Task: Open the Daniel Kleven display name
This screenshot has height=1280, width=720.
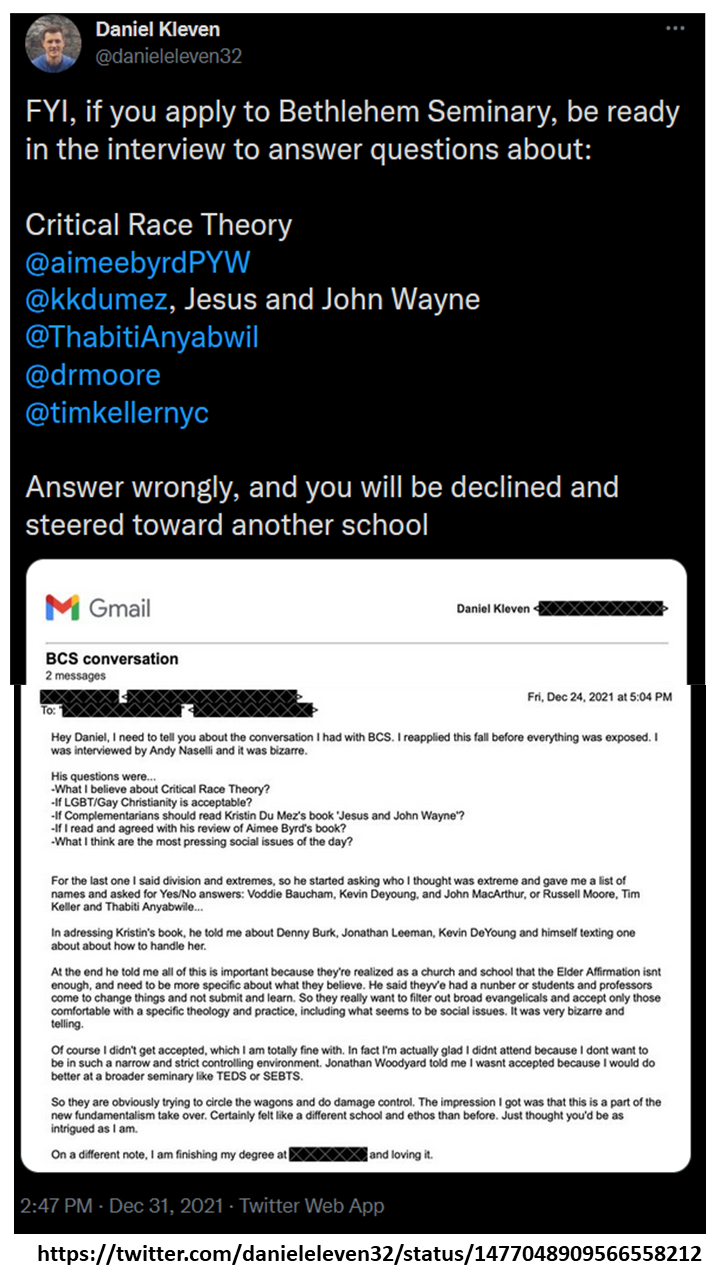Action: (157, 29)
